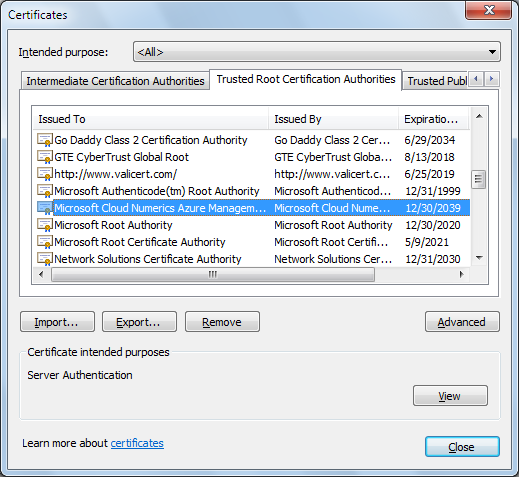This screenshot has height=477, width=519.
Task: Click the list's scroll down arrow
Action: [479, 257]
